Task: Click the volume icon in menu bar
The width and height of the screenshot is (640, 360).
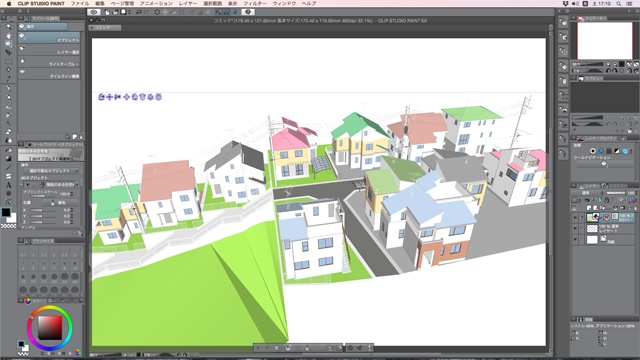Action: [x=575, y=3]
